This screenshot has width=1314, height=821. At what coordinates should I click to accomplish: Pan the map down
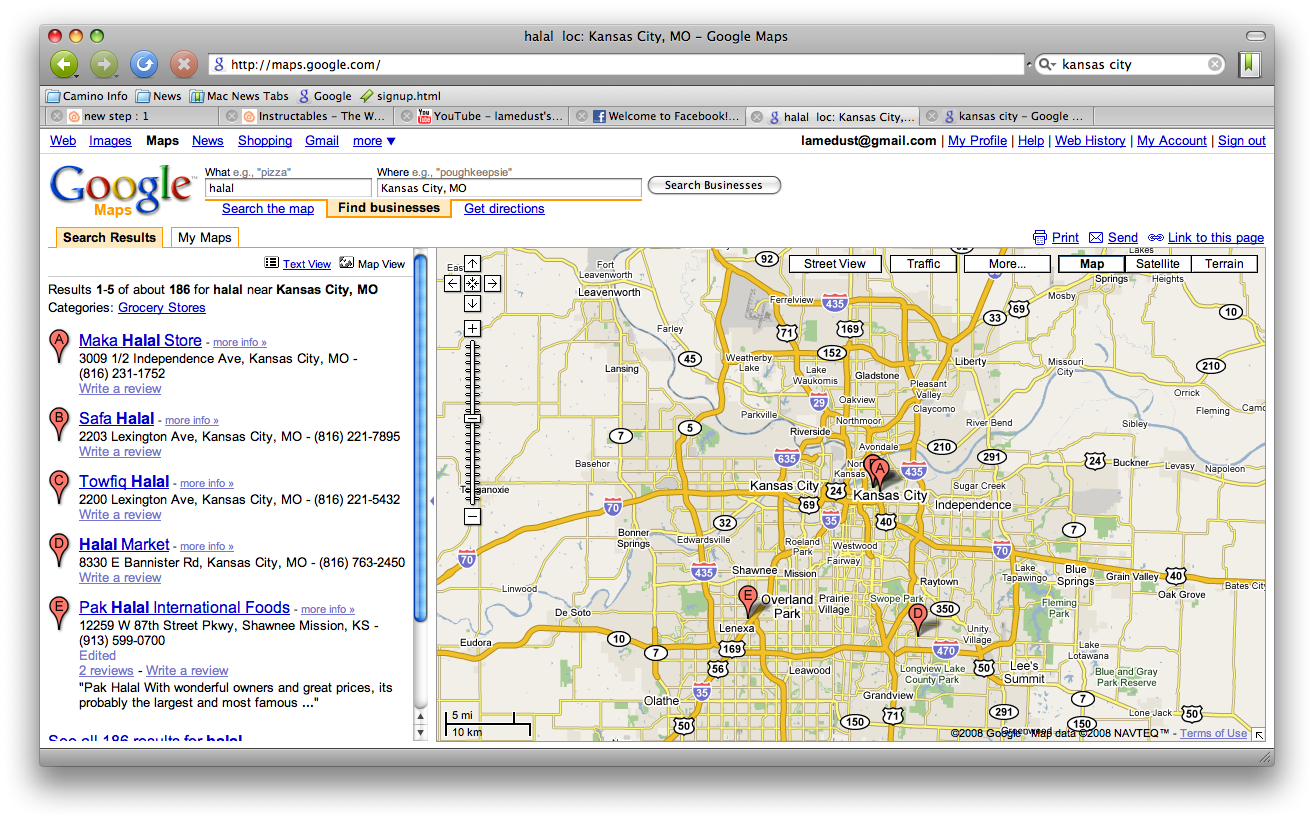point(473,303)
